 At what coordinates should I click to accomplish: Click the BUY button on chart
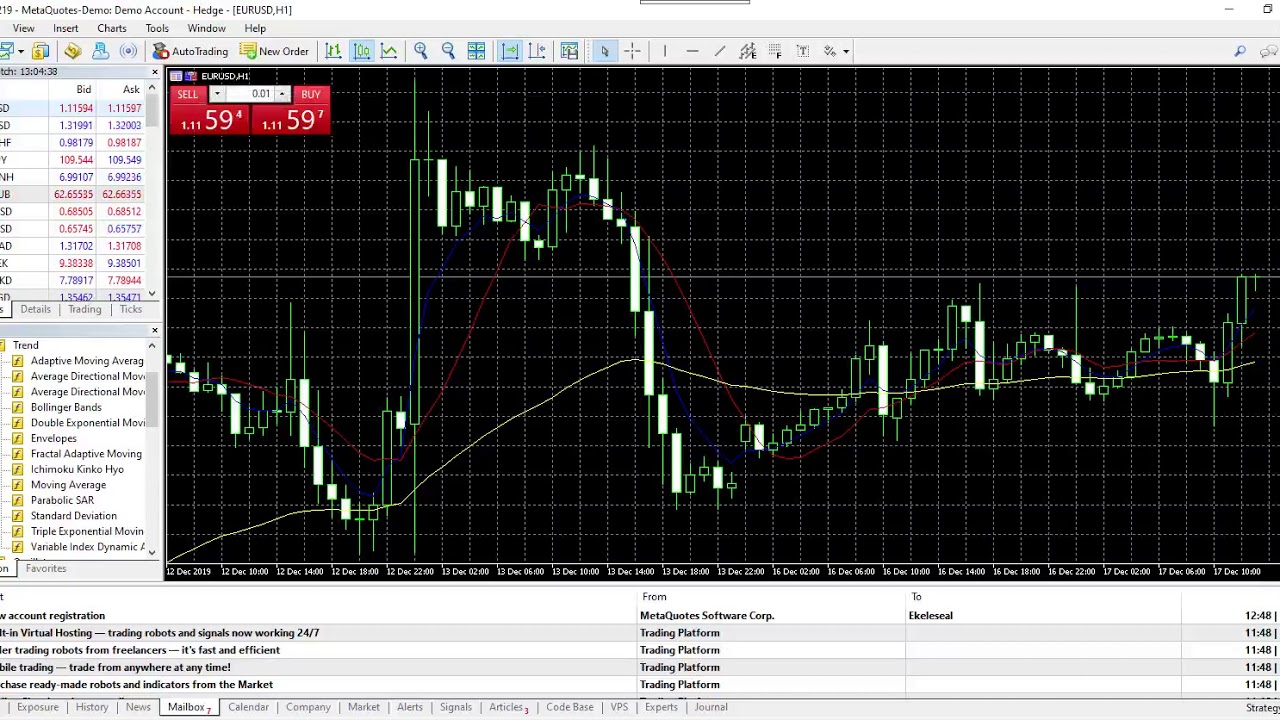point(311,94)
